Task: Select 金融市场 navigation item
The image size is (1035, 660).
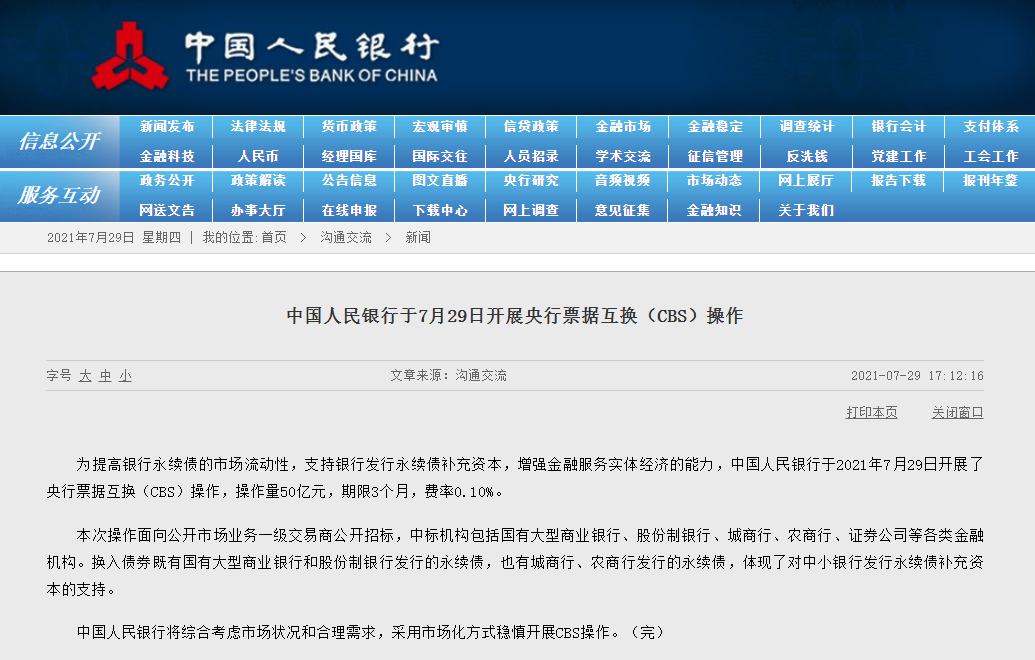Action: pyautogui.click(x=623, y=126)
